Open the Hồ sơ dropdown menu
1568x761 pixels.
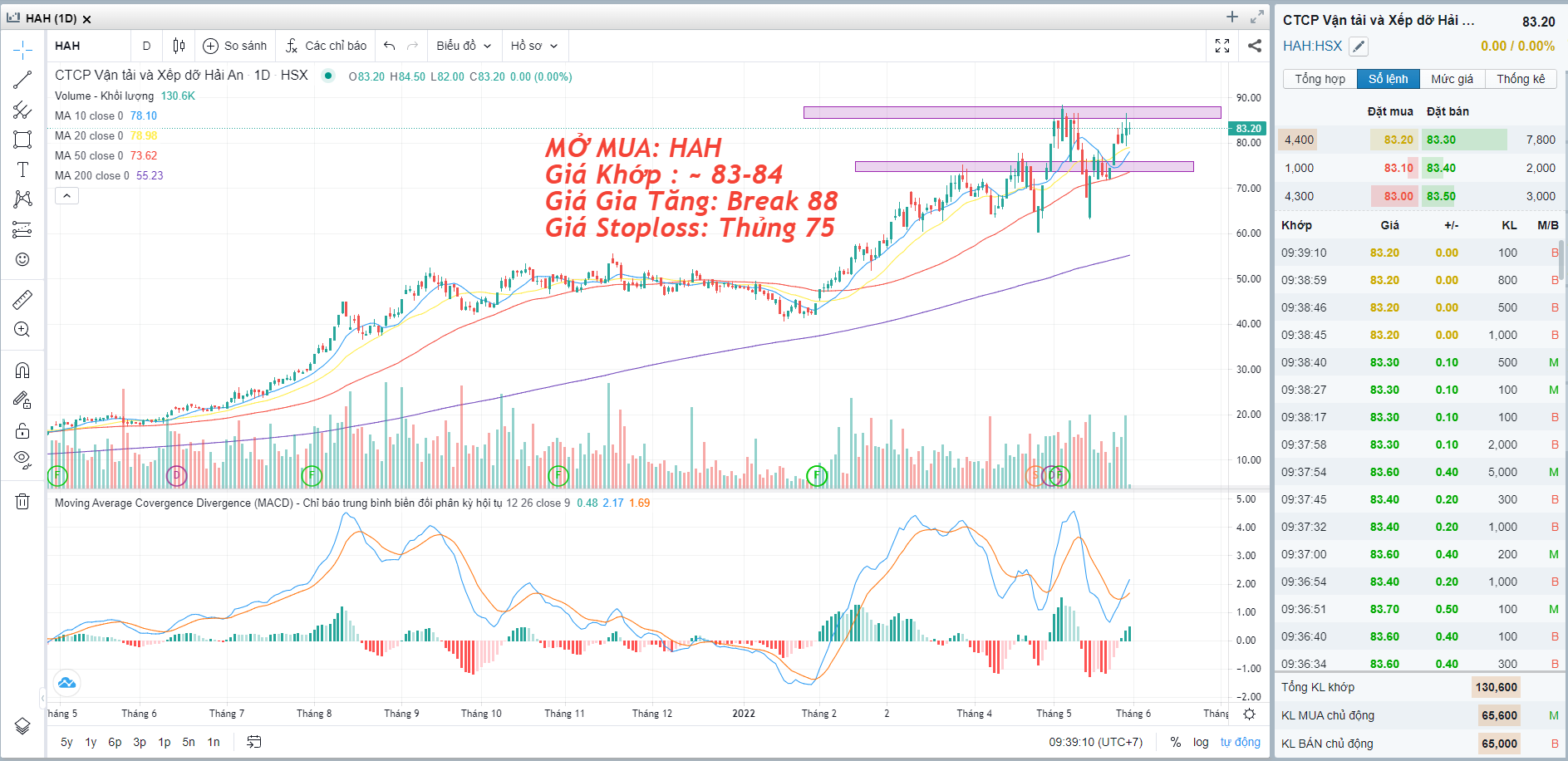tap(533, 46)
